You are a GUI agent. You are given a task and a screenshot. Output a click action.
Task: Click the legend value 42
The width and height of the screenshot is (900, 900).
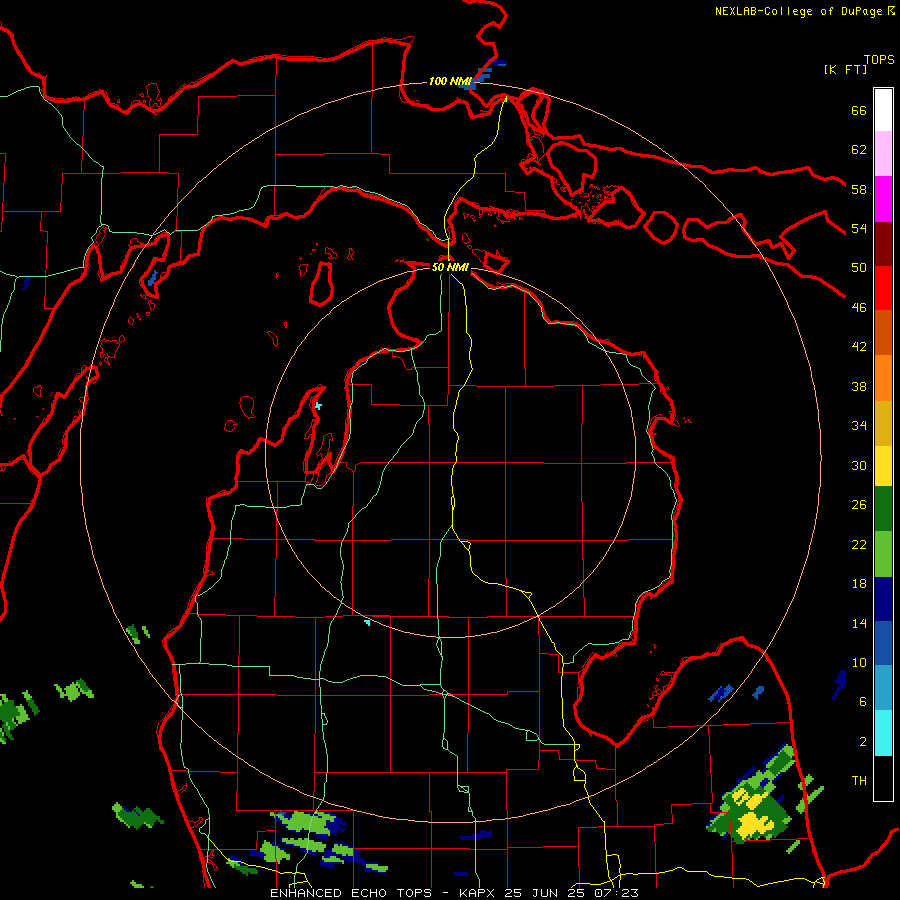[x=859, y=347]
